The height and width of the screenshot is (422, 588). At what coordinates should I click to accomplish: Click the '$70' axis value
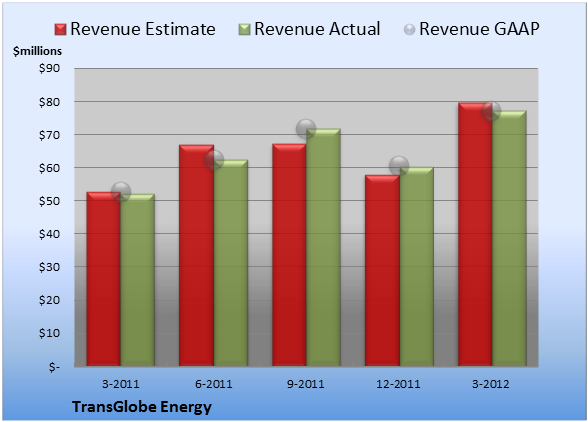pyautogui.click(x=49, y=135)
